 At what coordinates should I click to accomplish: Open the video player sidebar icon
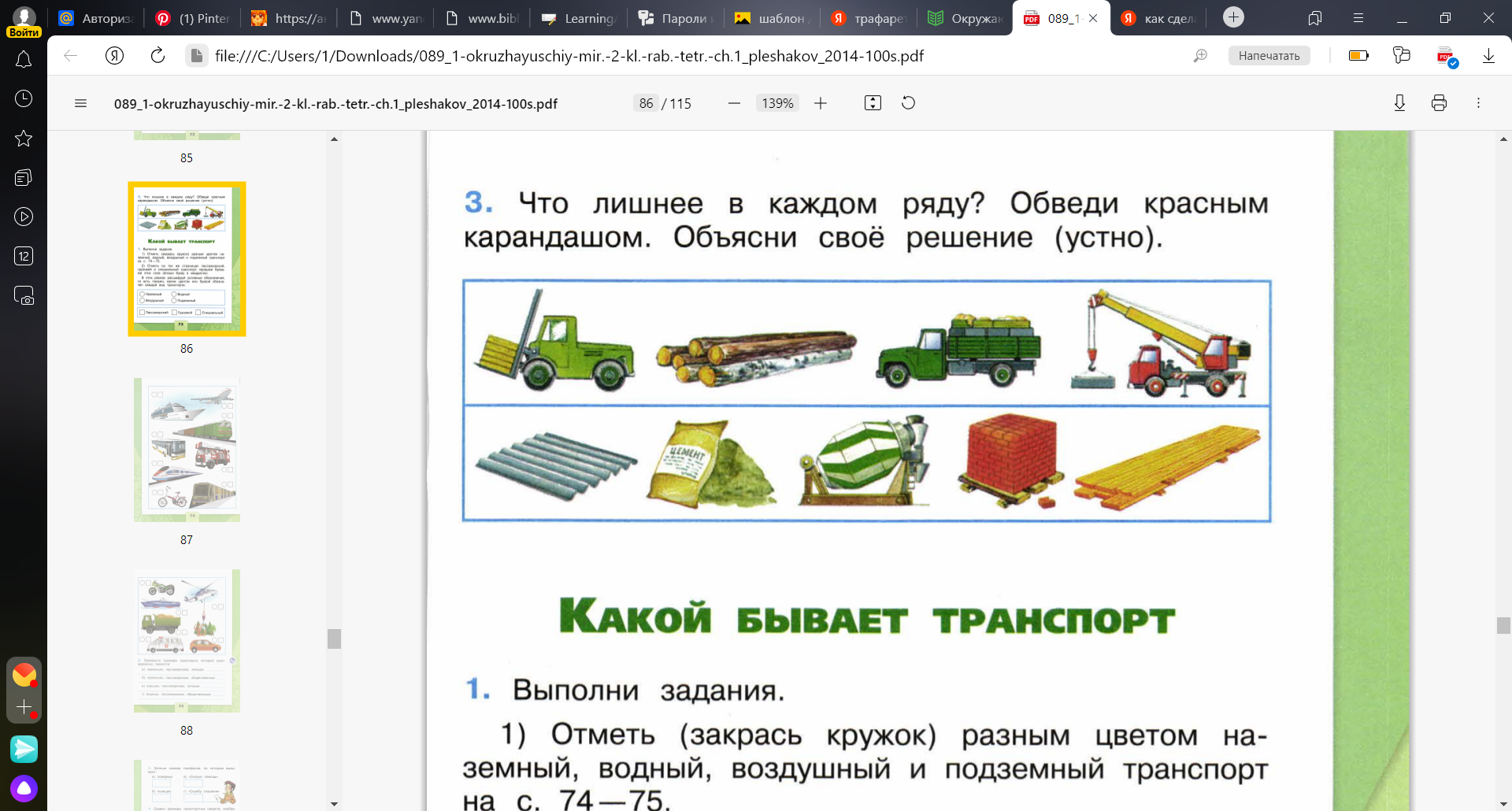click(24, 217)
